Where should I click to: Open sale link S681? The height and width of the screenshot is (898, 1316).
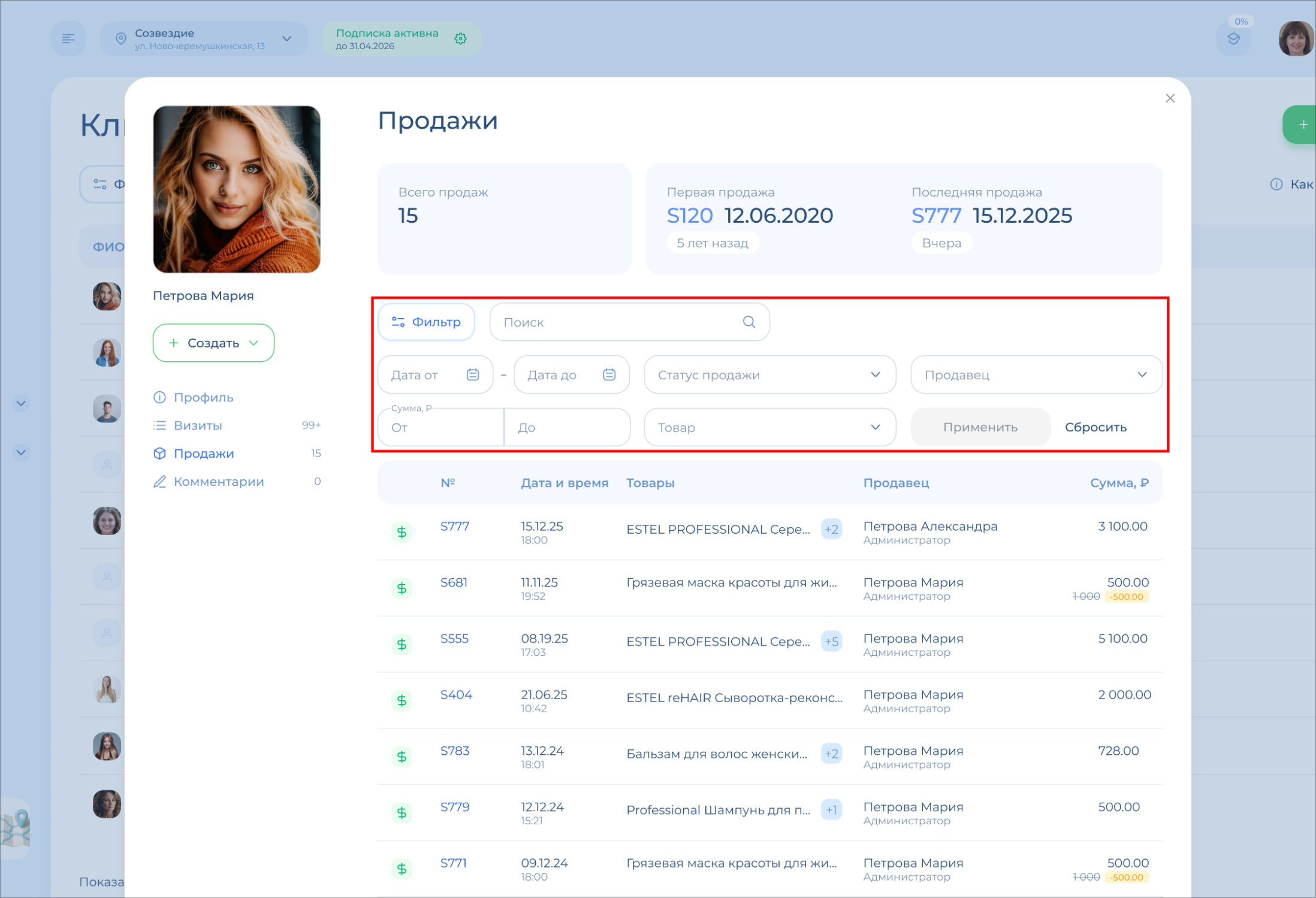454,582
